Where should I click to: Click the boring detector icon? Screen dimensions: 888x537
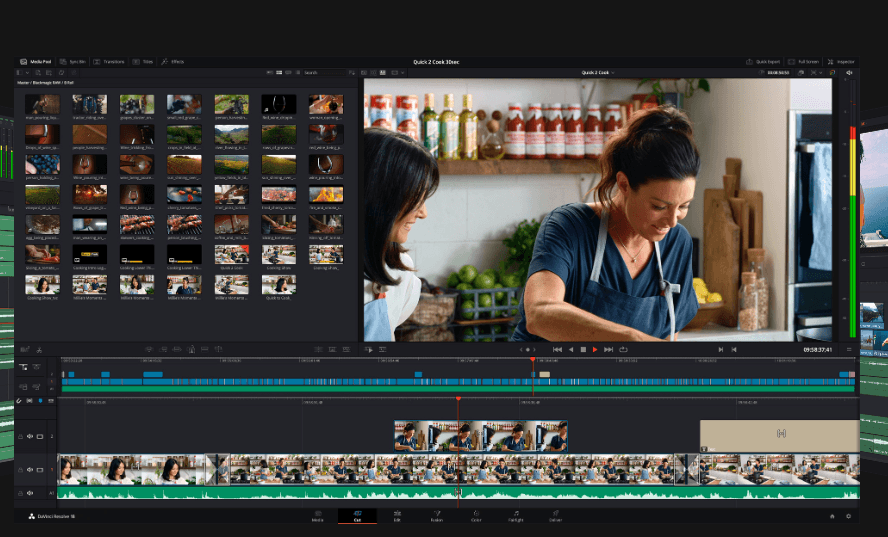(x=25, y=350)
